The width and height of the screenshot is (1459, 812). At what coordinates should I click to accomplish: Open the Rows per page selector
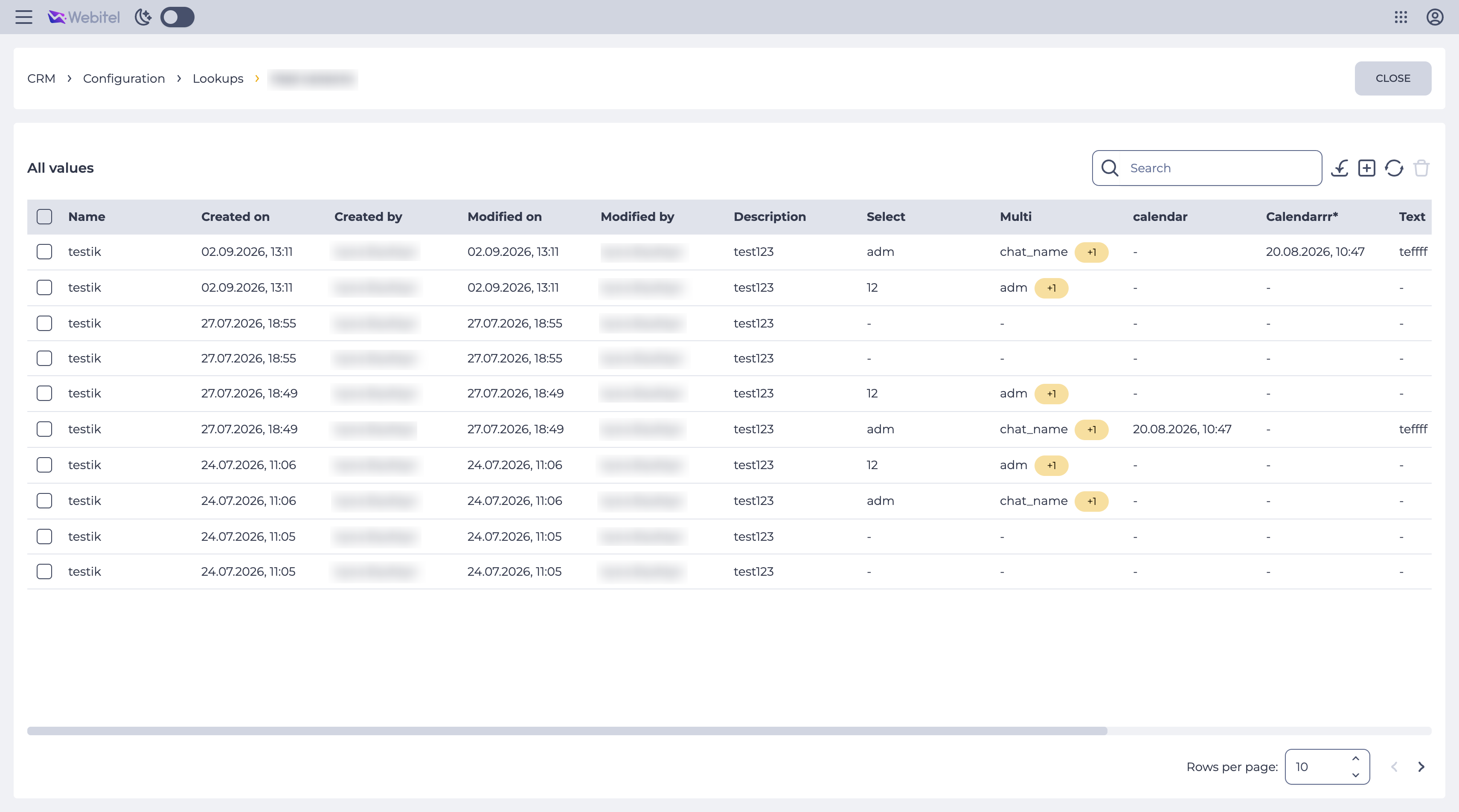pos(1327,767)
